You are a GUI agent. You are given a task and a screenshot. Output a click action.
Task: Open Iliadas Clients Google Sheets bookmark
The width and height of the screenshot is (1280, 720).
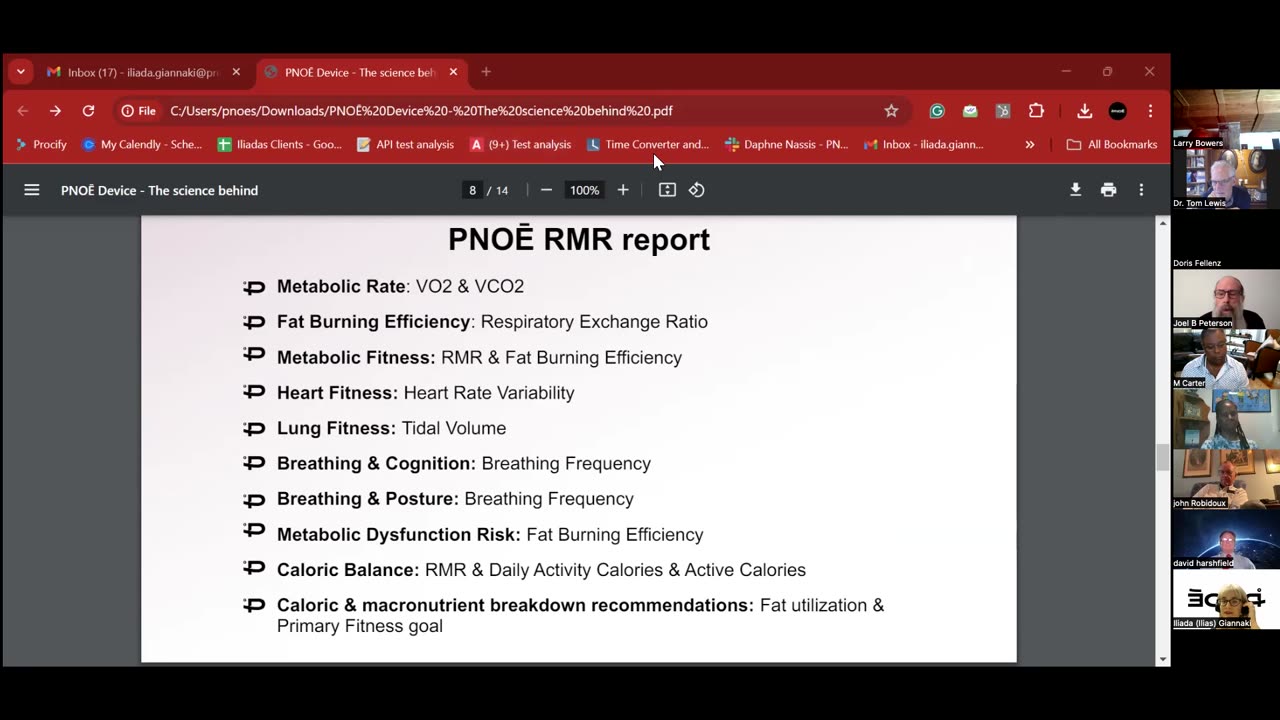point(279,144)
